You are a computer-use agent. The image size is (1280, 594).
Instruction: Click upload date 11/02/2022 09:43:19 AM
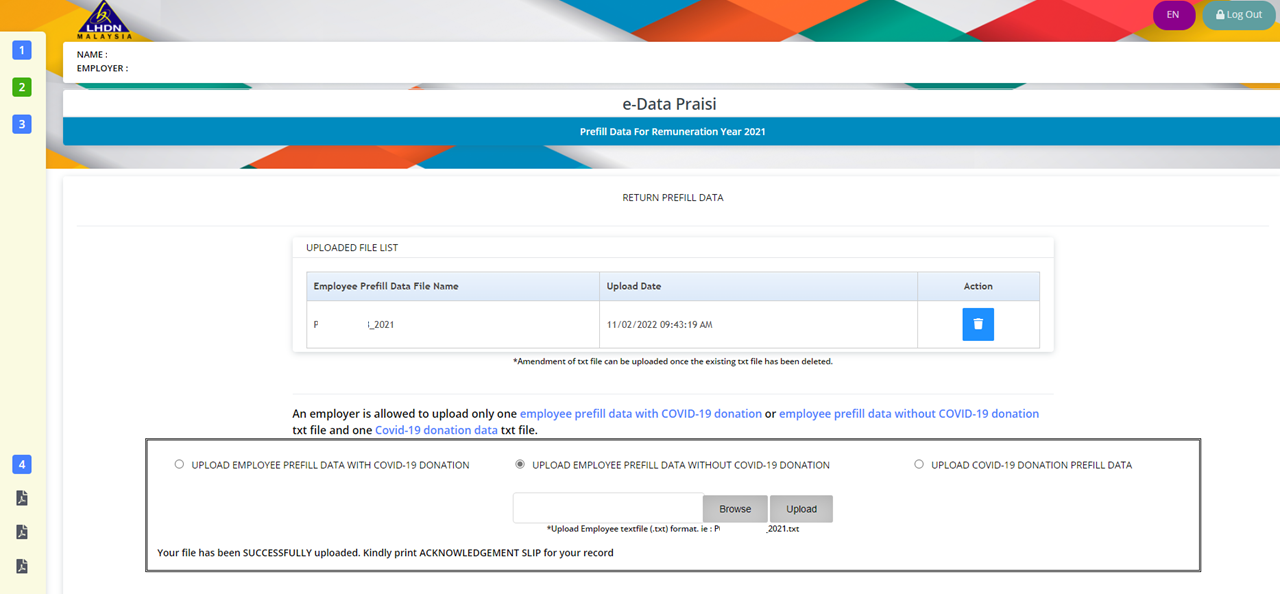pos(659,325)
